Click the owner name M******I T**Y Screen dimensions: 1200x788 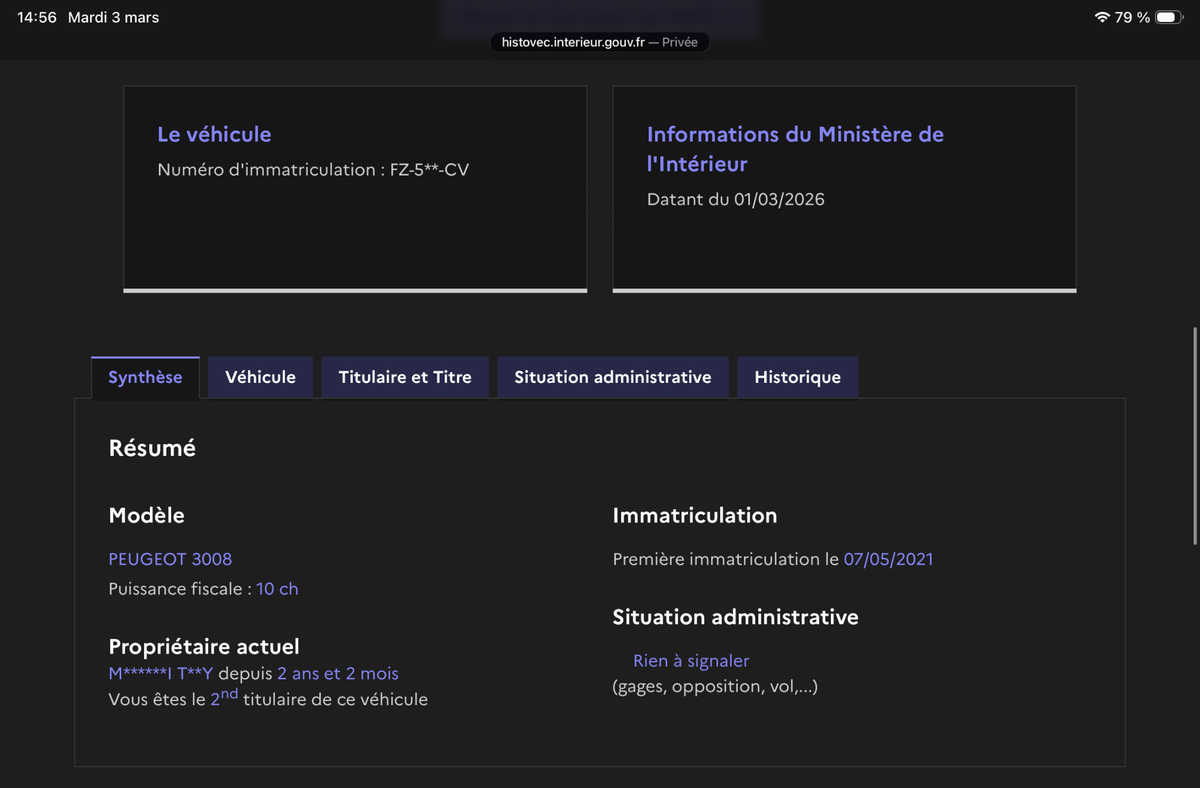[x=161, y=674]
